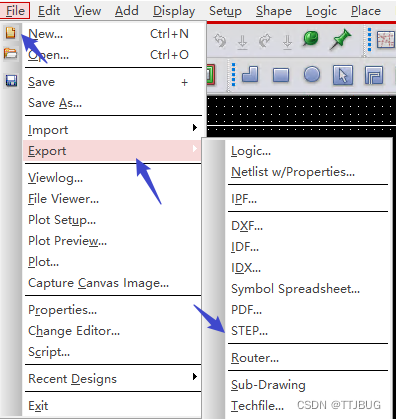Open the Setup menu

225,11
